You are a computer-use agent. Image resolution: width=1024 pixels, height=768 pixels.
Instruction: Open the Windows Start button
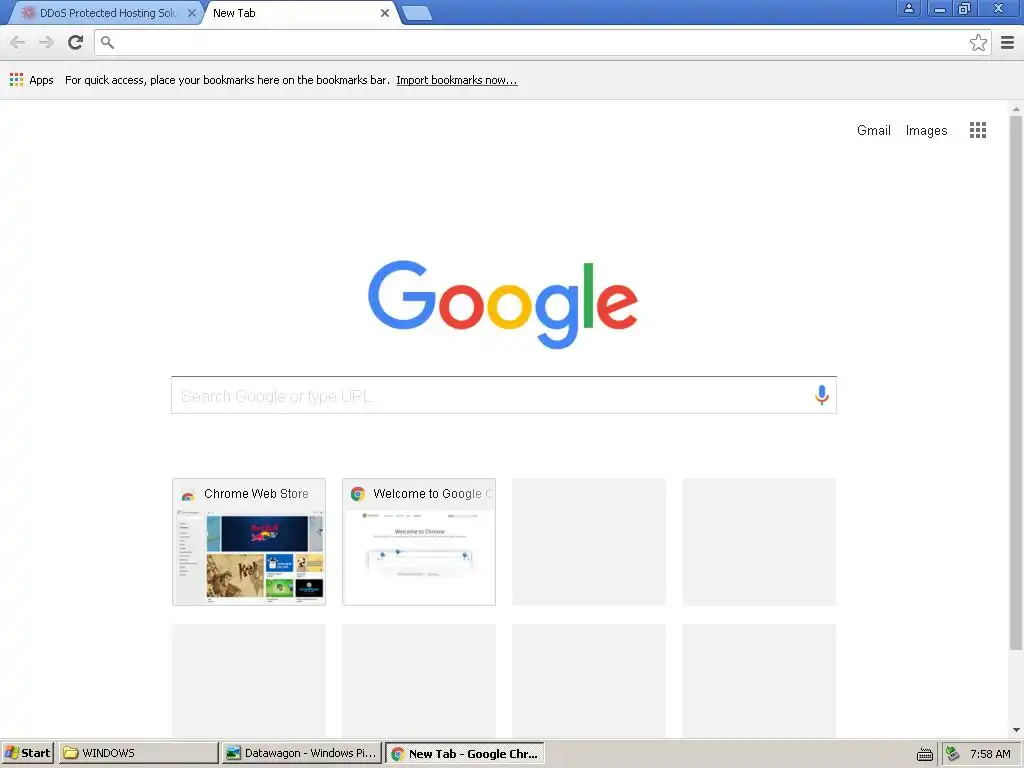pyautogui.click(x=27, y=753)
